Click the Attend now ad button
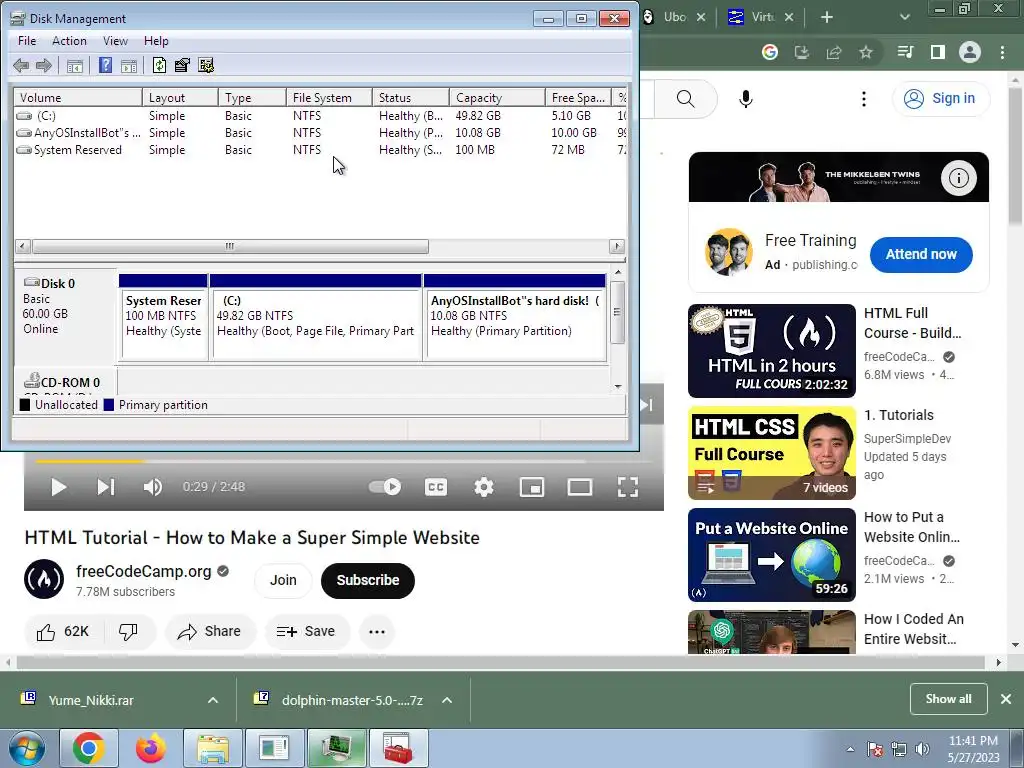This screenshot has width=1024, height=768. click(x=921, y=255)
